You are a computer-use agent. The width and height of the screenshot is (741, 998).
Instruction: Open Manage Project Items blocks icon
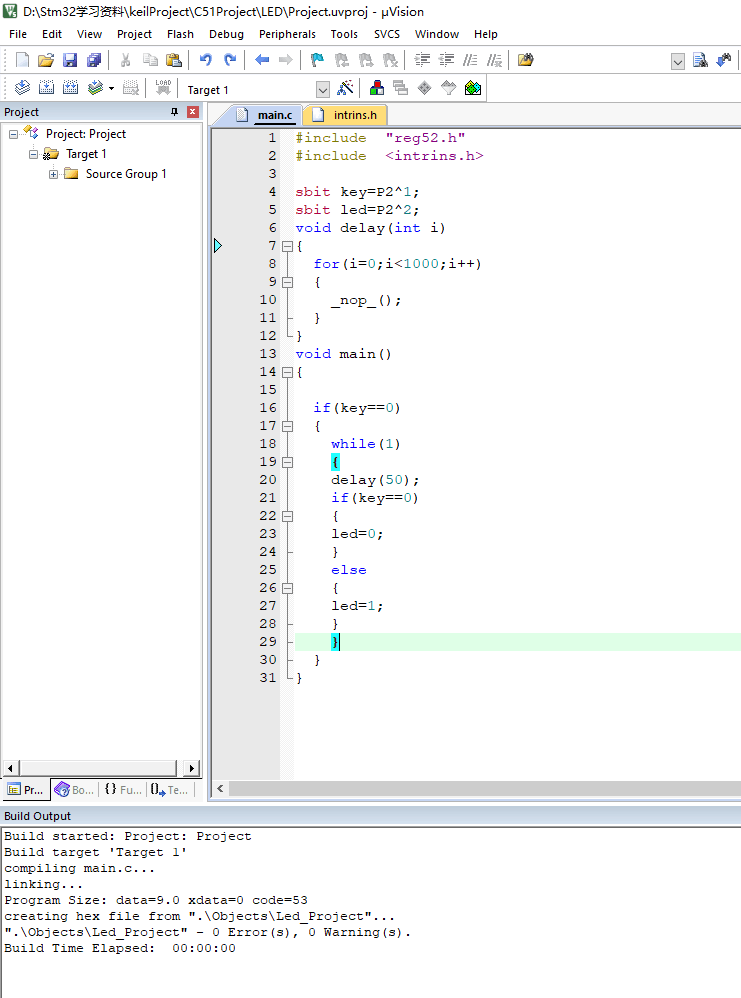tap(377, 87)
